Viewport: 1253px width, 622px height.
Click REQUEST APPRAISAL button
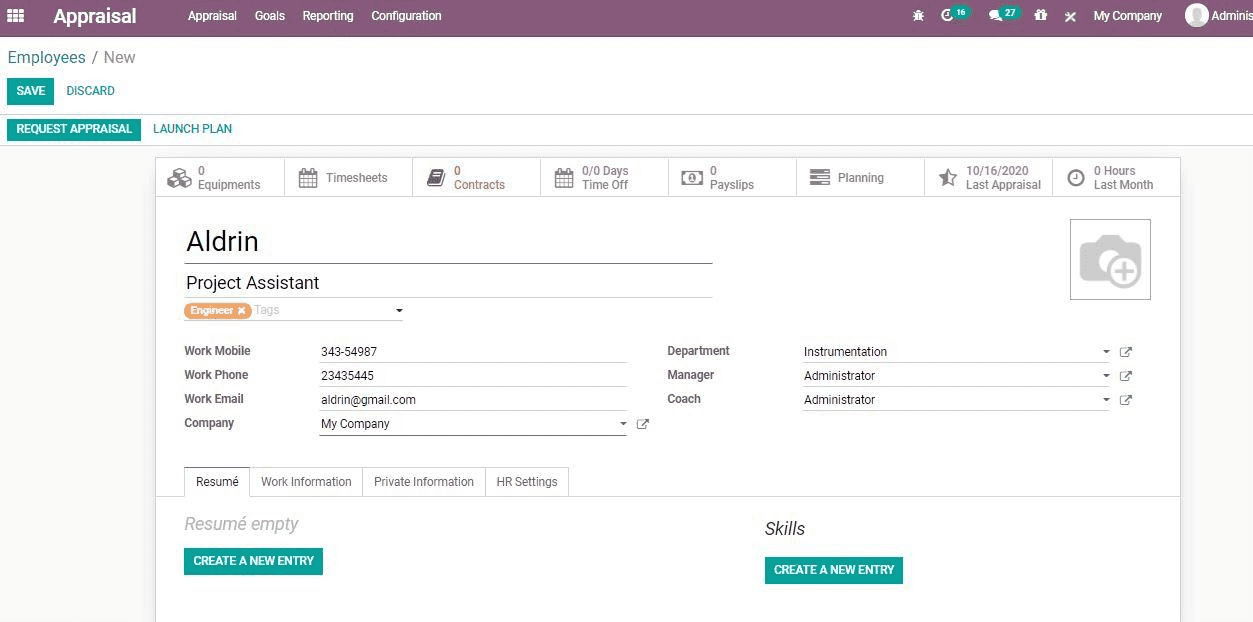tap(74, 129)
